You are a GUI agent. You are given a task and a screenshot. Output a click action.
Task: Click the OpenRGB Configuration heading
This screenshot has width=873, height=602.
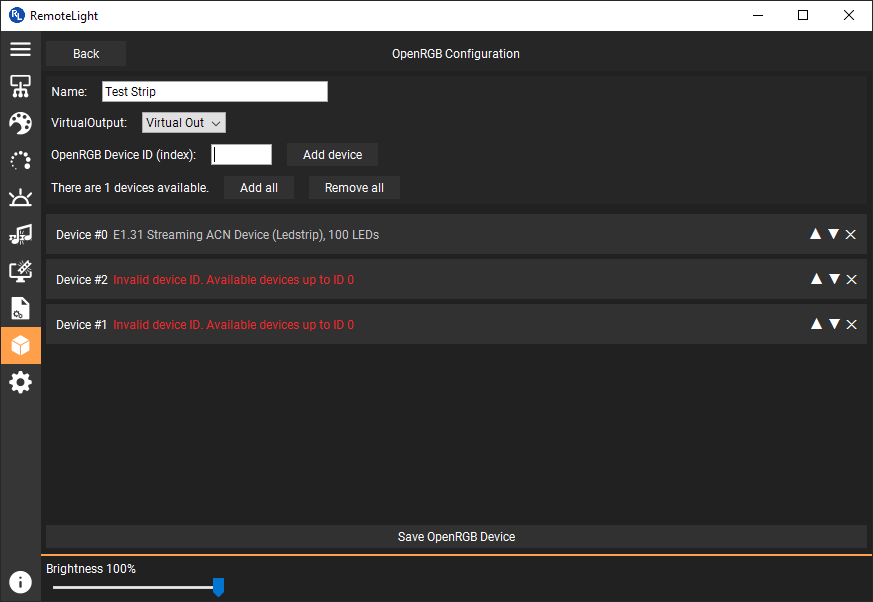pyautogui.click(x=455, y=53)
